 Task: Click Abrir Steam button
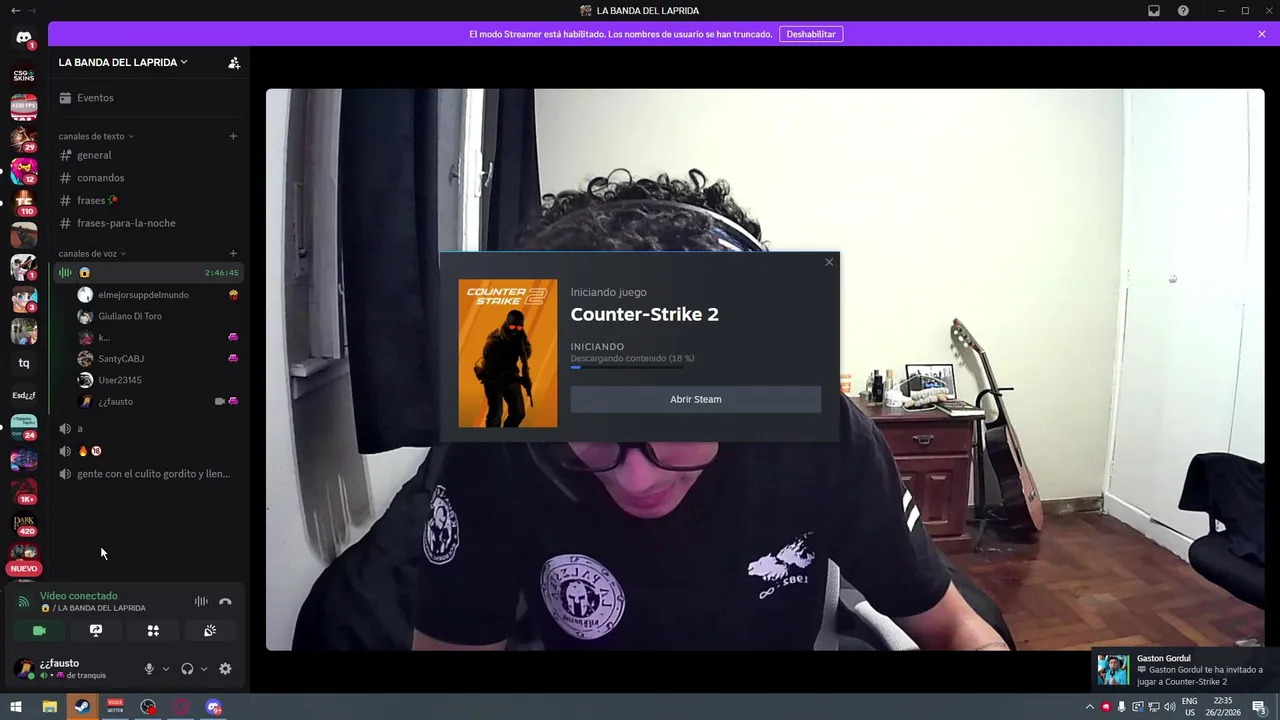[696, 399]
